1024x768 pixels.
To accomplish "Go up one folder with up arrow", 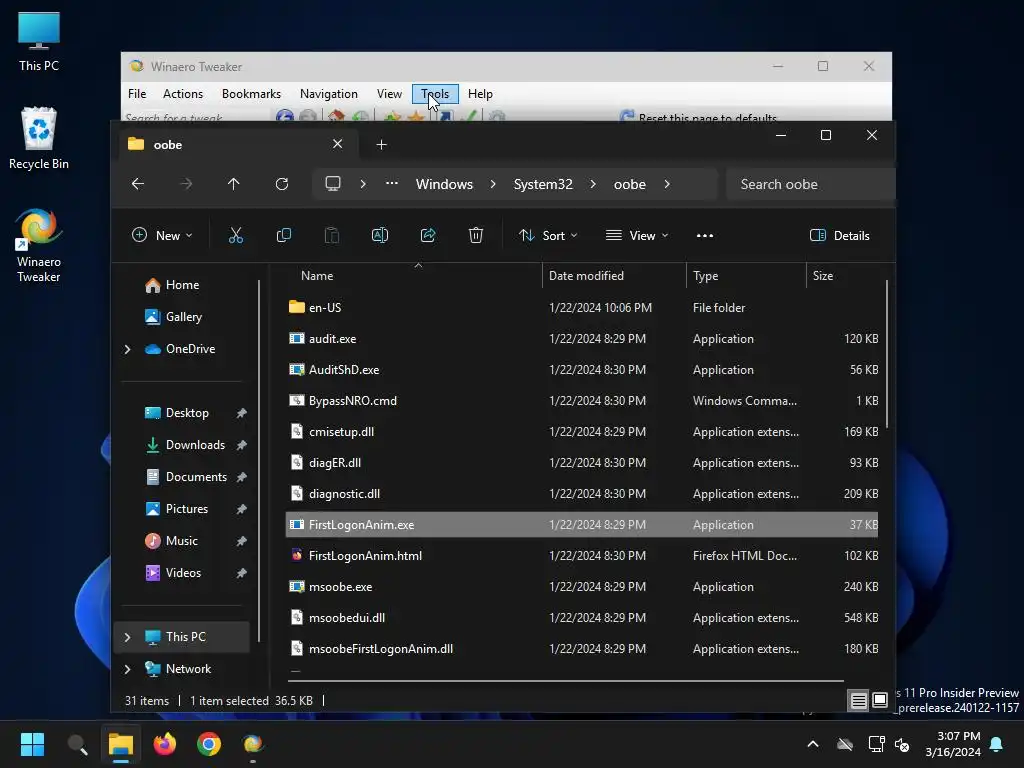I will tap(233, 184).
